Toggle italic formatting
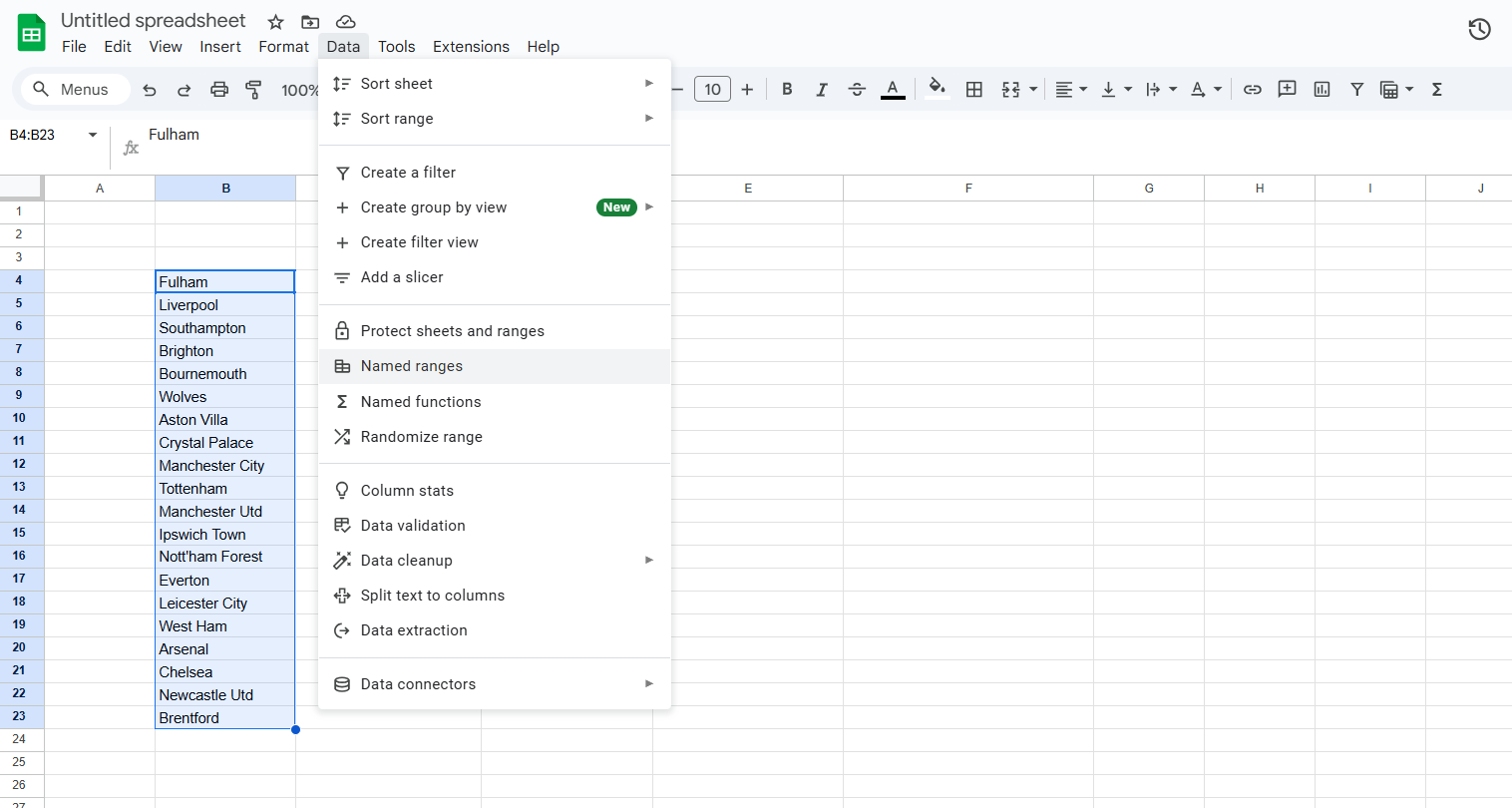The image size is (1512, 808). pyautogui.click(x=822, y=90)
